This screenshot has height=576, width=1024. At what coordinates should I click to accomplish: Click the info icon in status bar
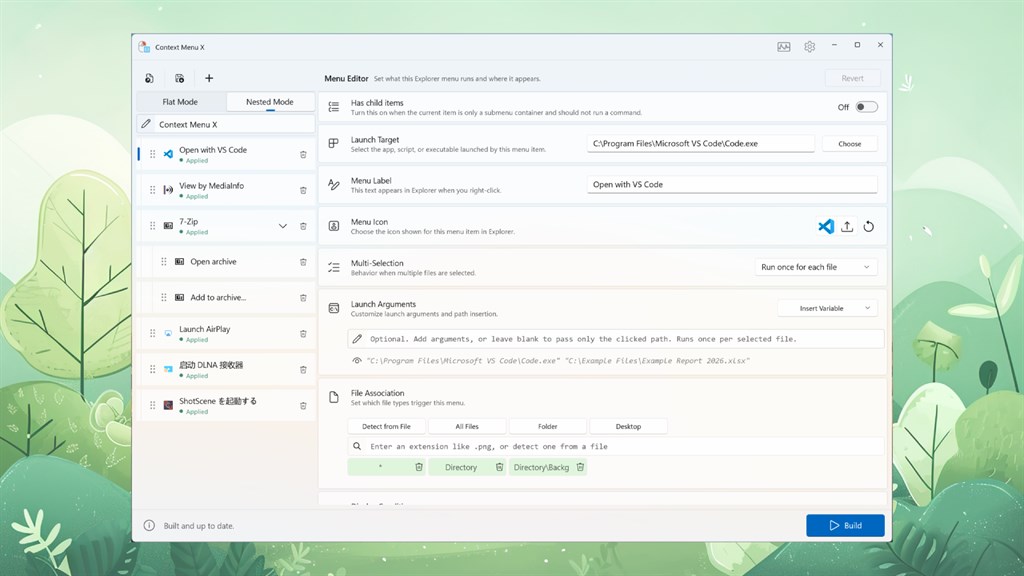click(x=149, y=526)
